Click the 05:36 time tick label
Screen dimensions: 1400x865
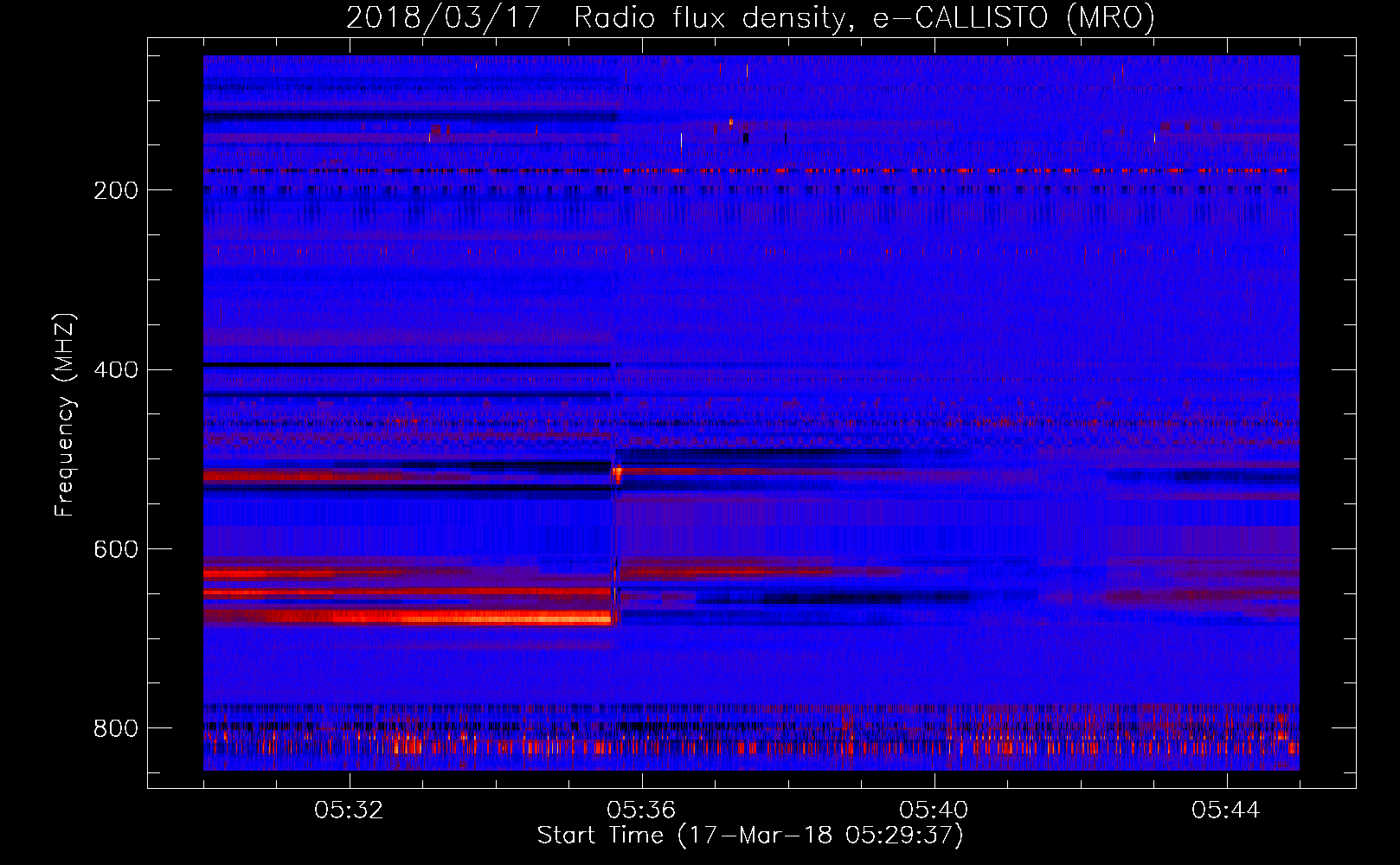(x=641, y=811)
